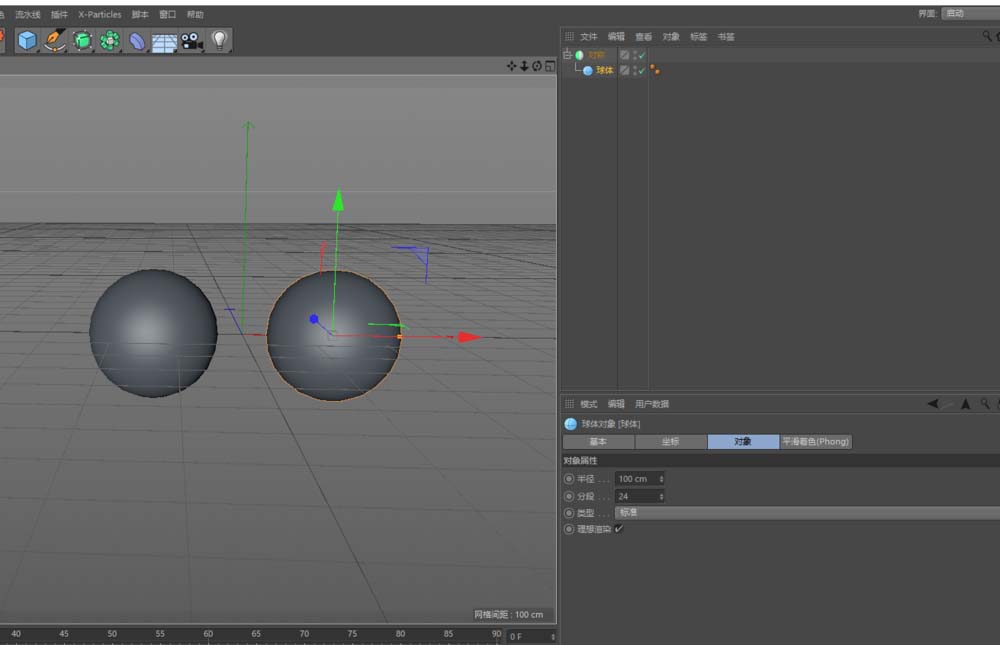Select the spline pen tool
Screen dimensions: 1000x645
(x=53, y=41)
